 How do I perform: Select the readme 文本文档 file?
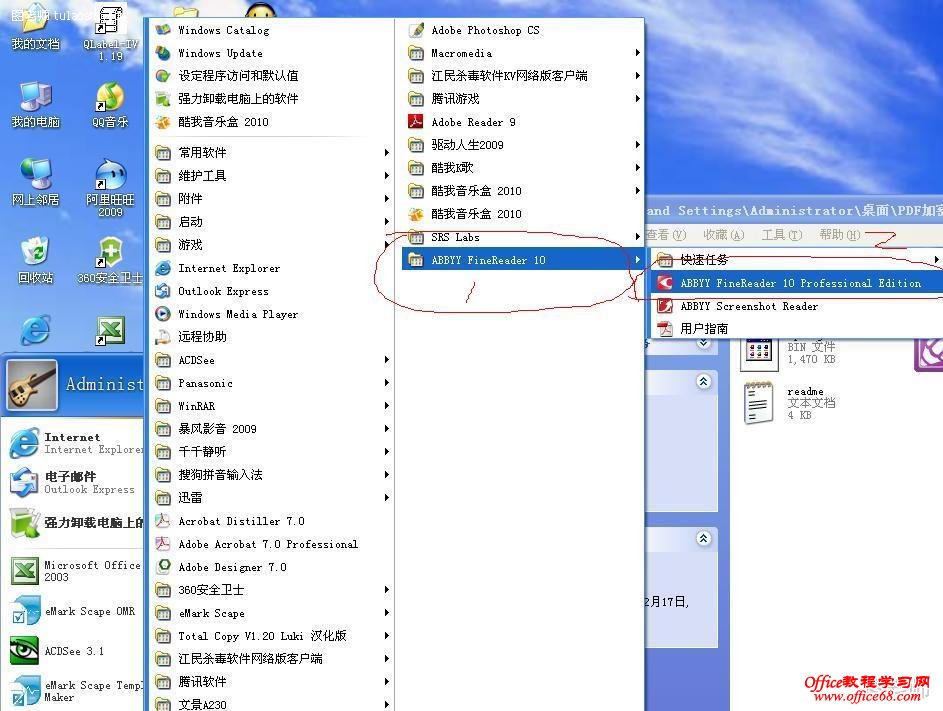(x=789, y=403)
